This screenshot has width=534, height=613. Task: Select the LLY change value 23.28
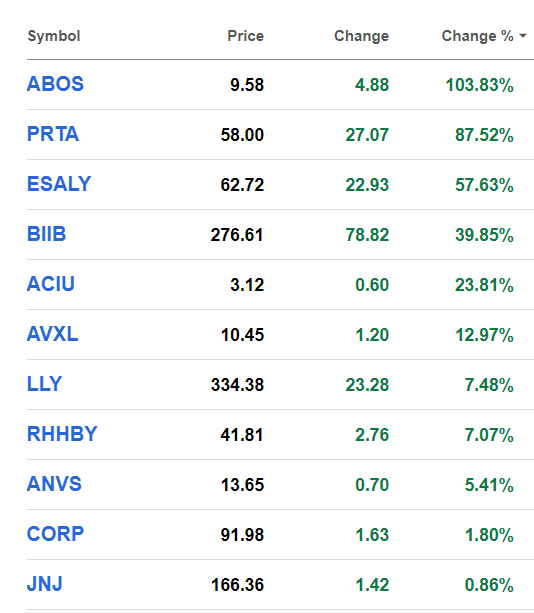(367, 385)
